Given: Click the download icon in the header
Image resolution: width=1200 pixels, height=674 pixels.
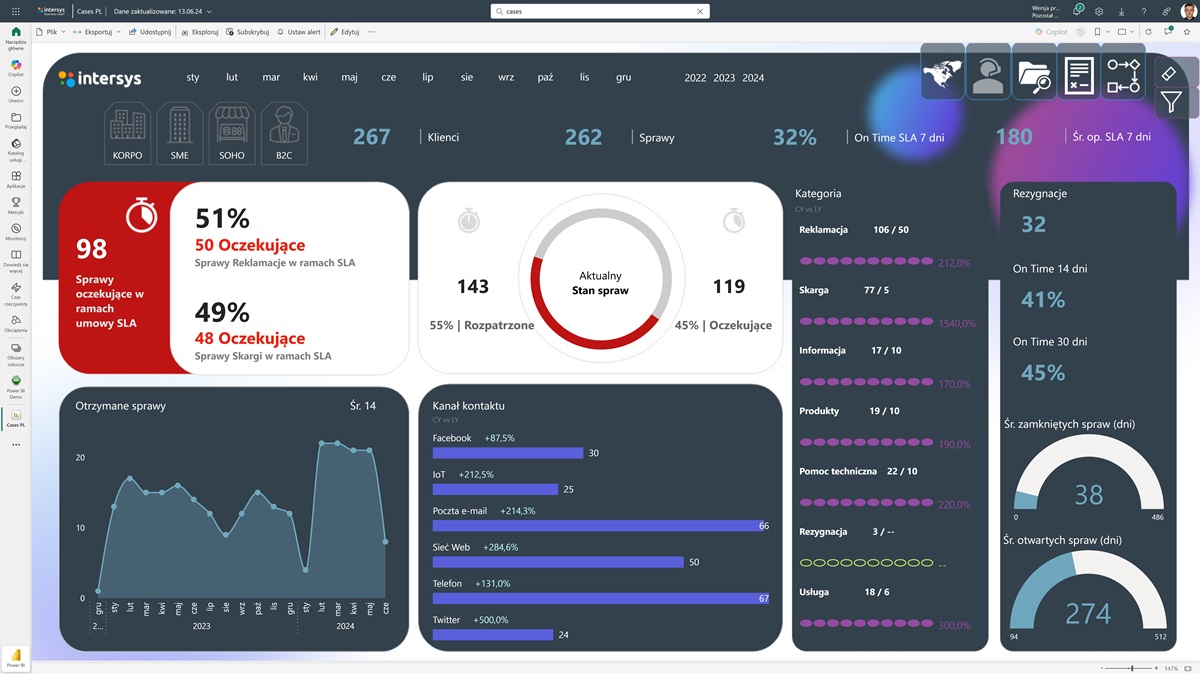Looking at the screenshot, I should point(1121,11).
